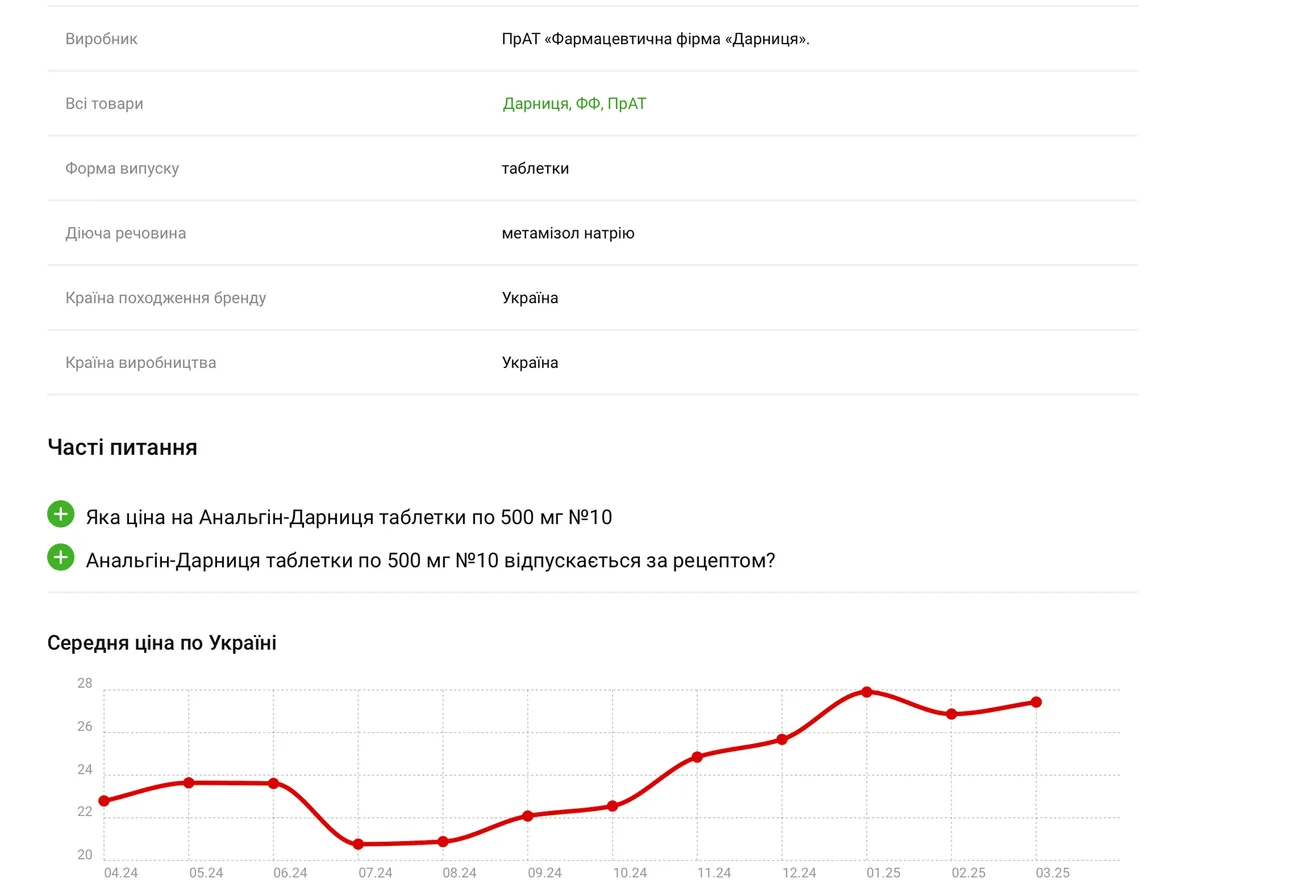The height and width of the screenshot is (896, 1300).
Task: Select the chart data point for 06.24
Action: [273, 784]
